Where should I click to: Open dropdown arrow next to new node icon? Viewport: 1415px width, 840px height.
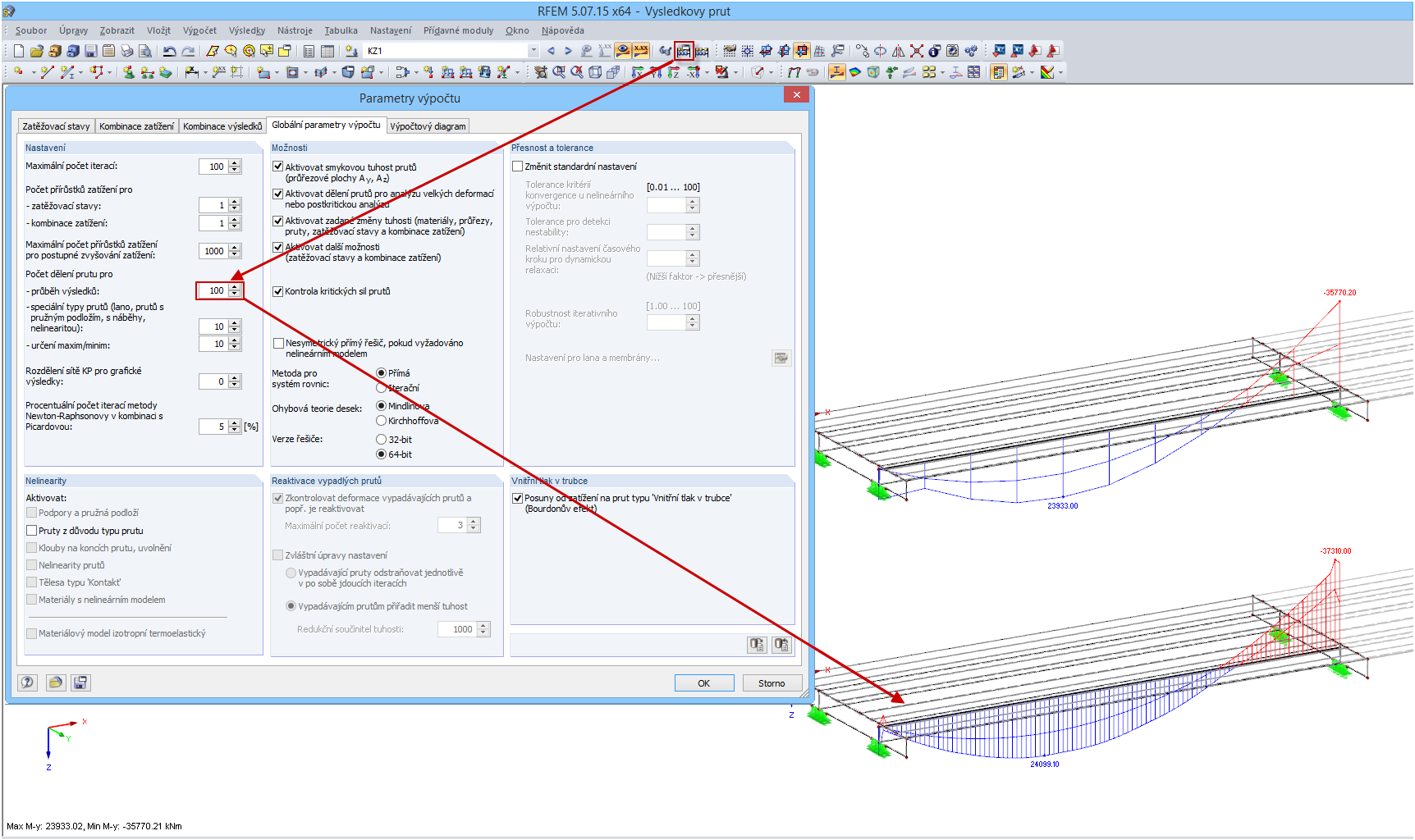34,73
